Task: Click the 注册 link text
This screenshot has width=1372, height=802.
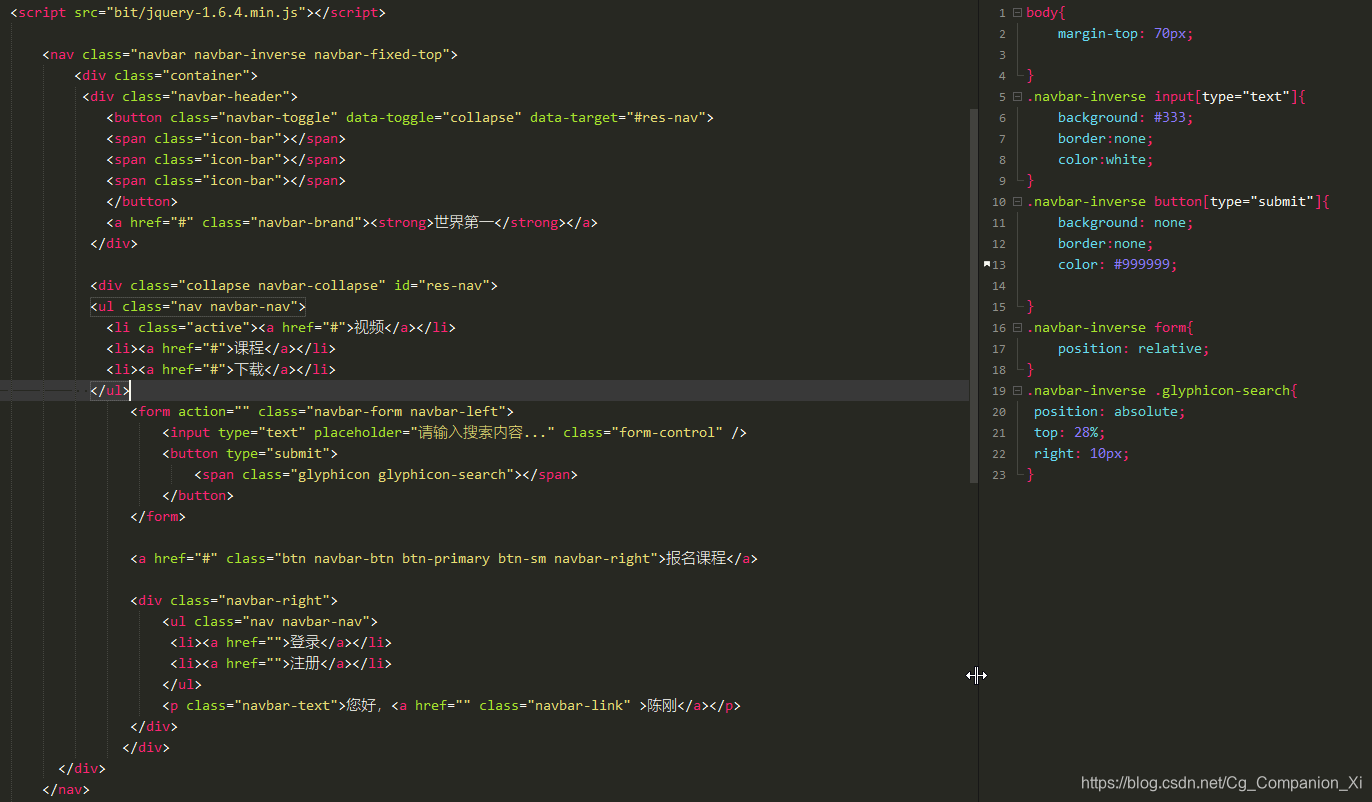Action: [x=305, y=663]
